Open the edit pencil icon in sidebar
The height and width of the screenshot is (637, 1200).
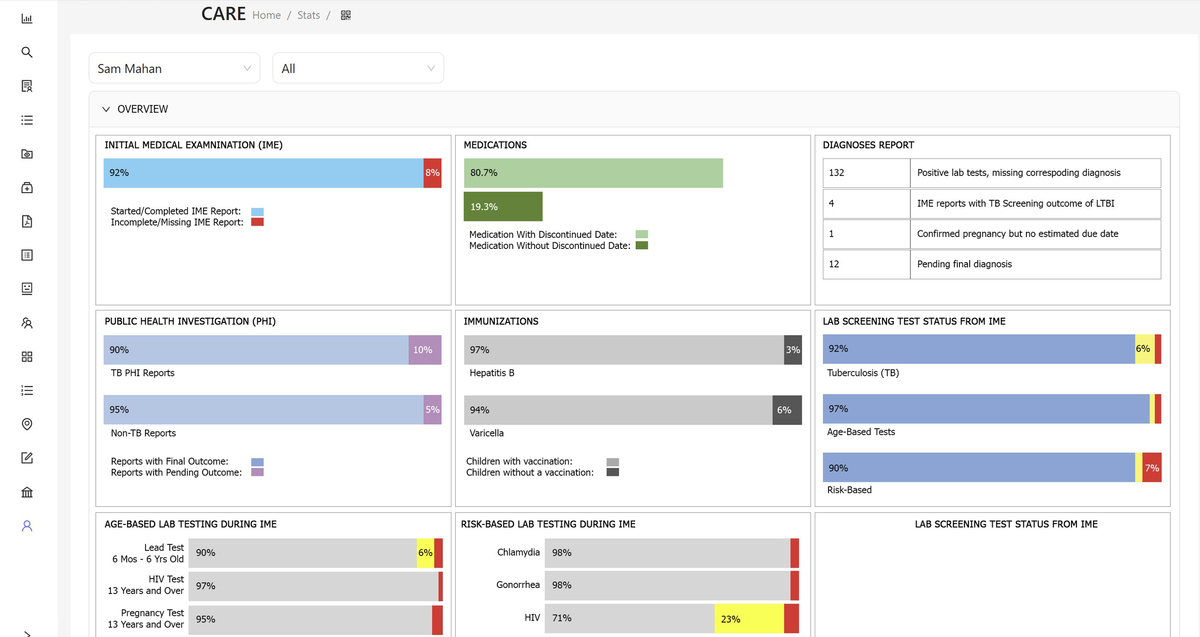(x=27, y=458)
